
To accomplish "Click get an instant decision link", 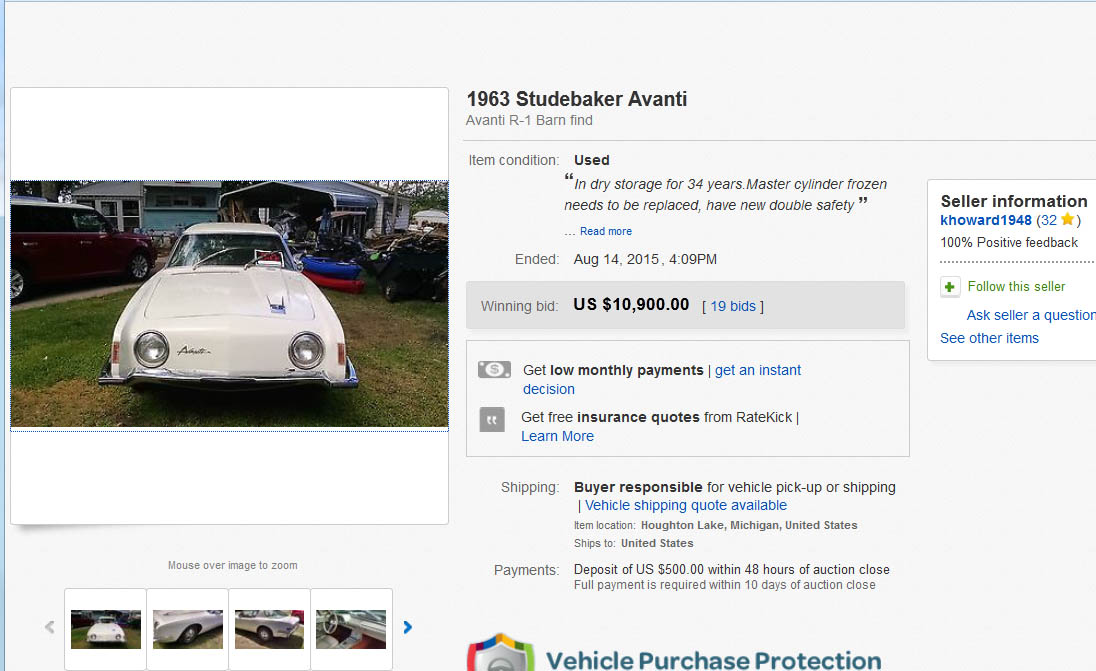I will (662, 380).
